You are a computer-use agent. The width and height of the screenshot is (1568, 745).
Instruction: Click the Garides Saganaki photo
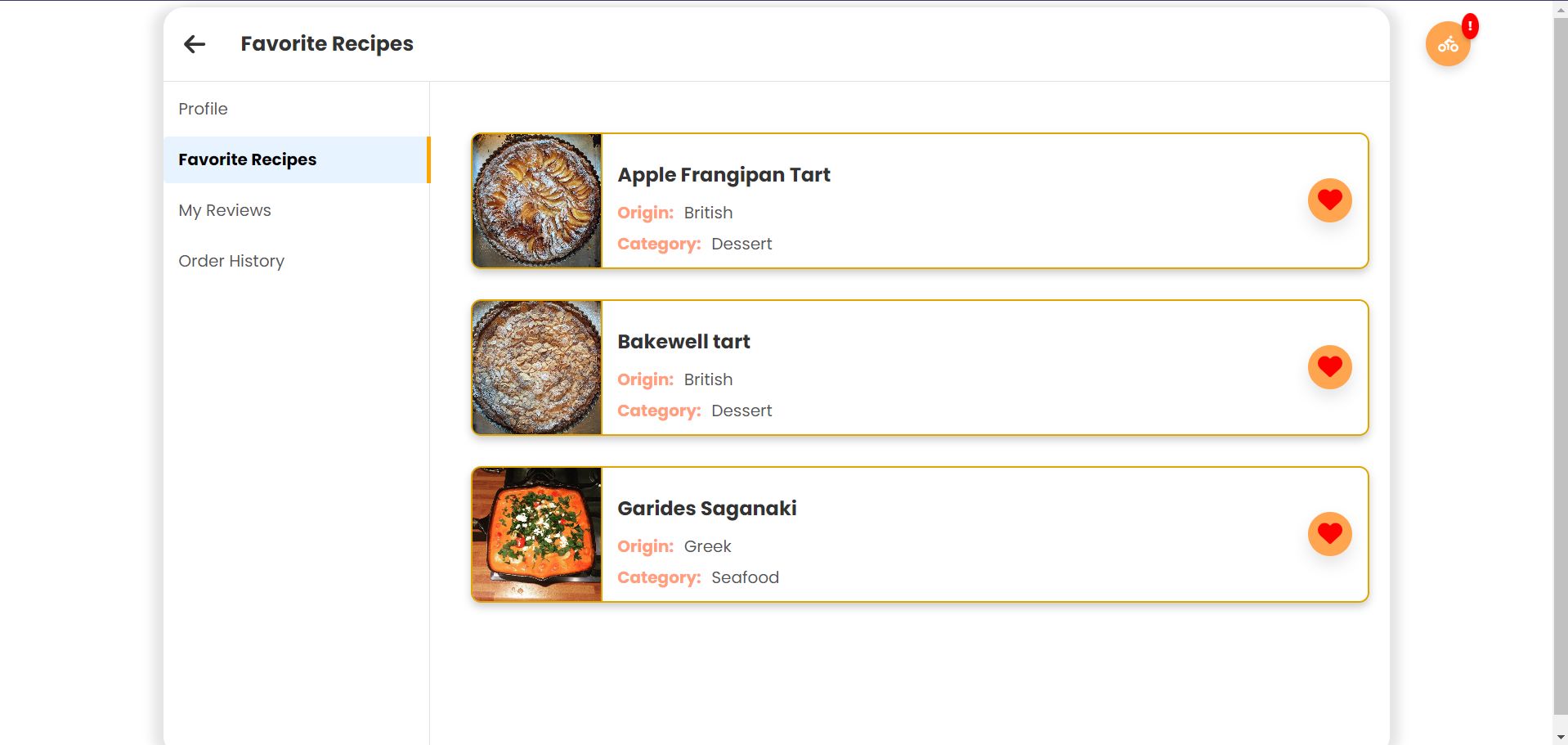tap(537, 534)
